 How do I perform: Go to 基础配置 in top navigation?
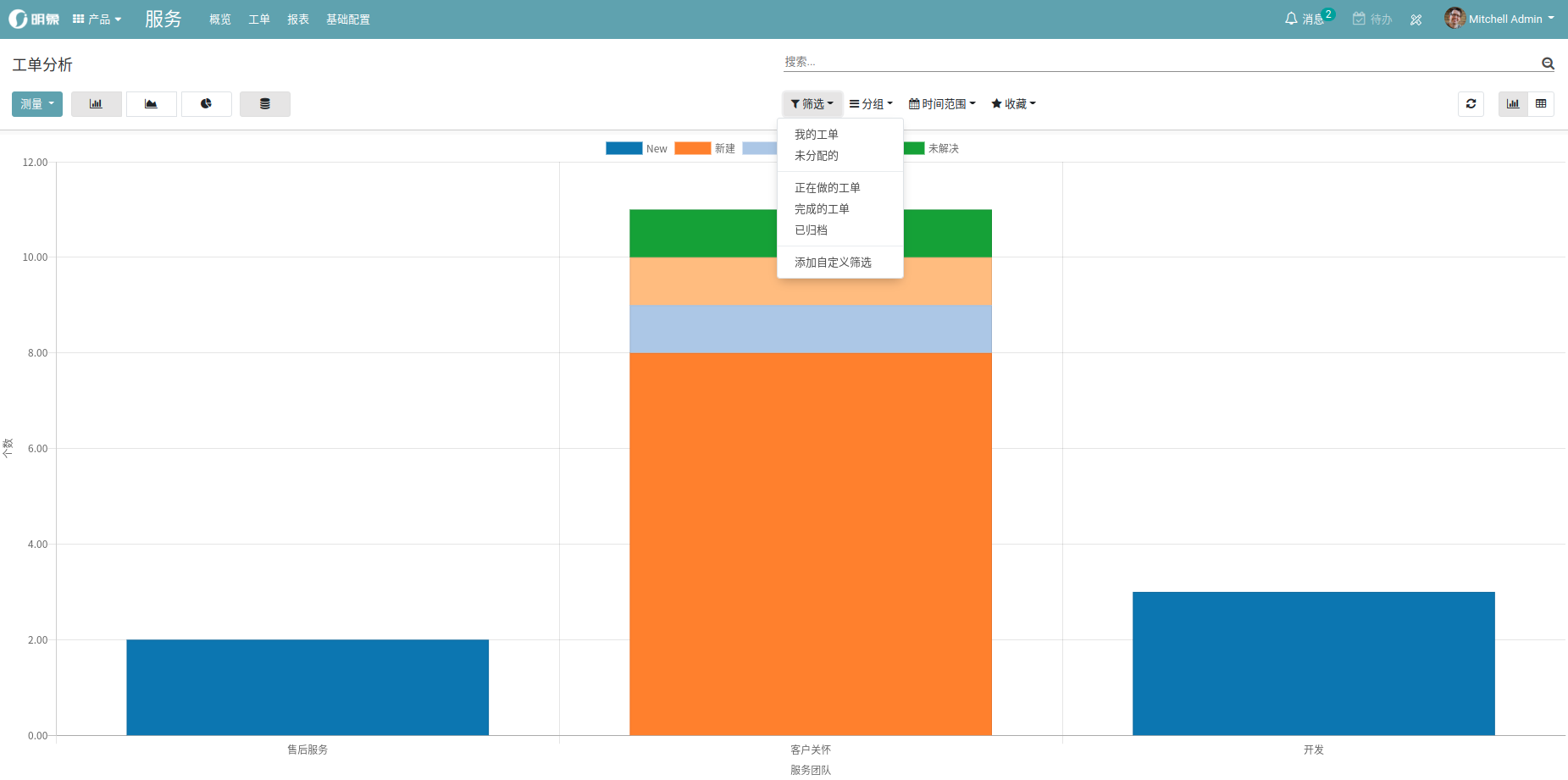[347, 19]
